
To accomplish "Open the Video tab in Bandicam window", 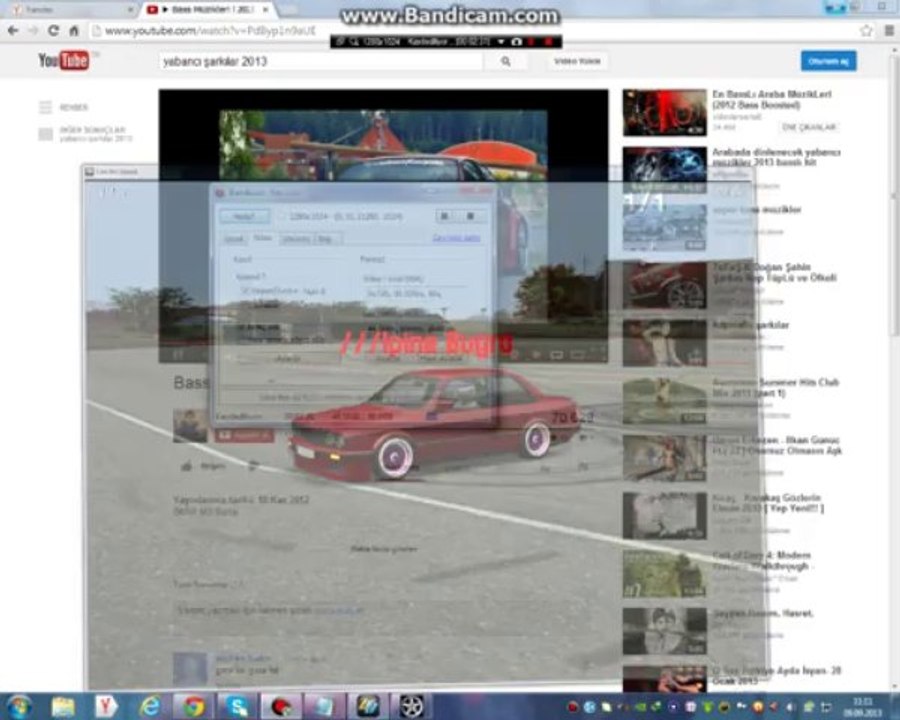I will (x=262, y=238).
